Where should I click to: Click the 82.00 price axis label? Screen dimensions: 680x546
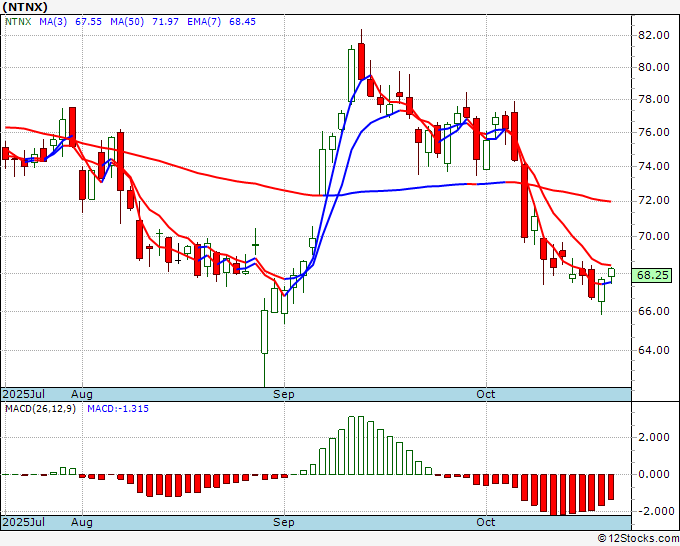point(653,35)
